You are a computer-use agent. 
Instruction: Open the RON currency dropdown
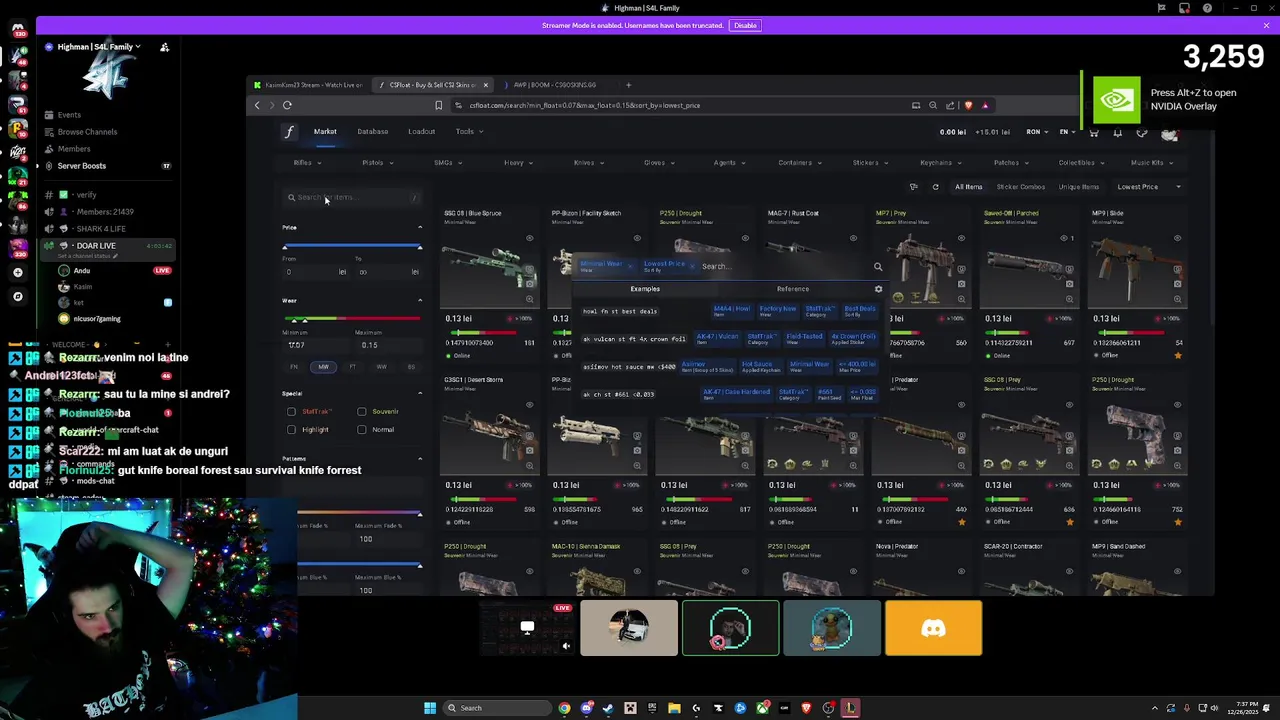(x=1037, y=132)
